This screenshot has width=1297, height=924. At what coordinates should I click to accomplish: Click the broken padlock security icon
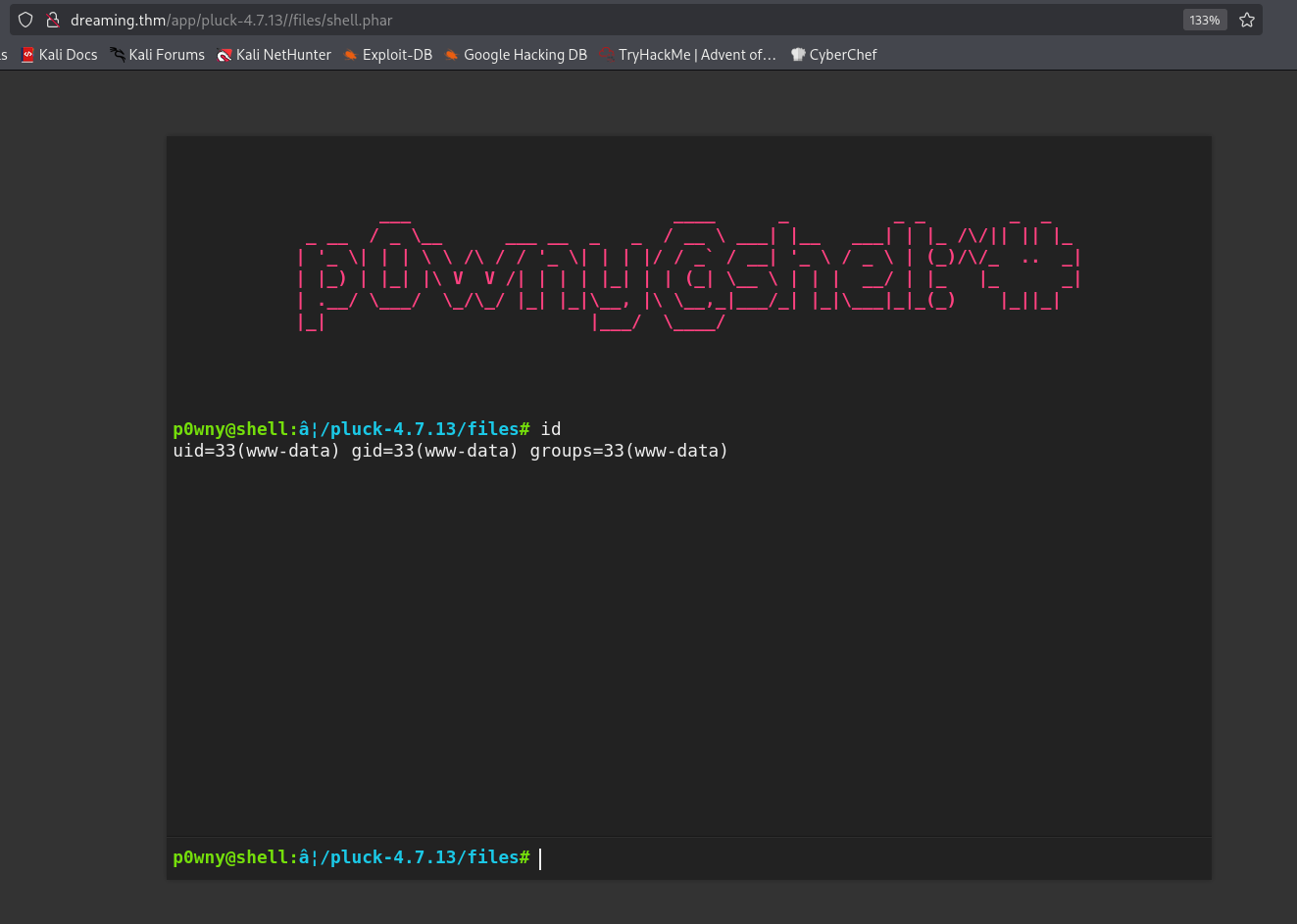52,19
